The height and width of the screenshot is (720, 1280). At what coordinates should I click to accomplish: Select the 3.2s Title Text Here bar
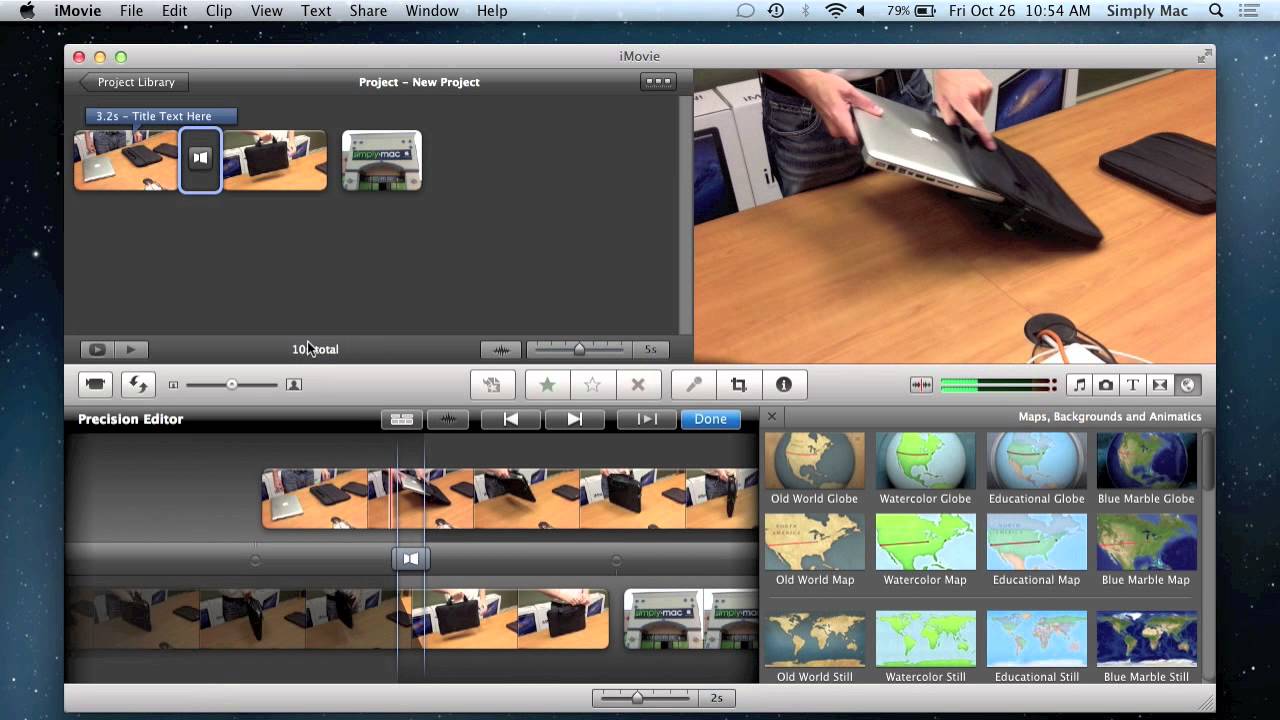click(x=161, y=116)
